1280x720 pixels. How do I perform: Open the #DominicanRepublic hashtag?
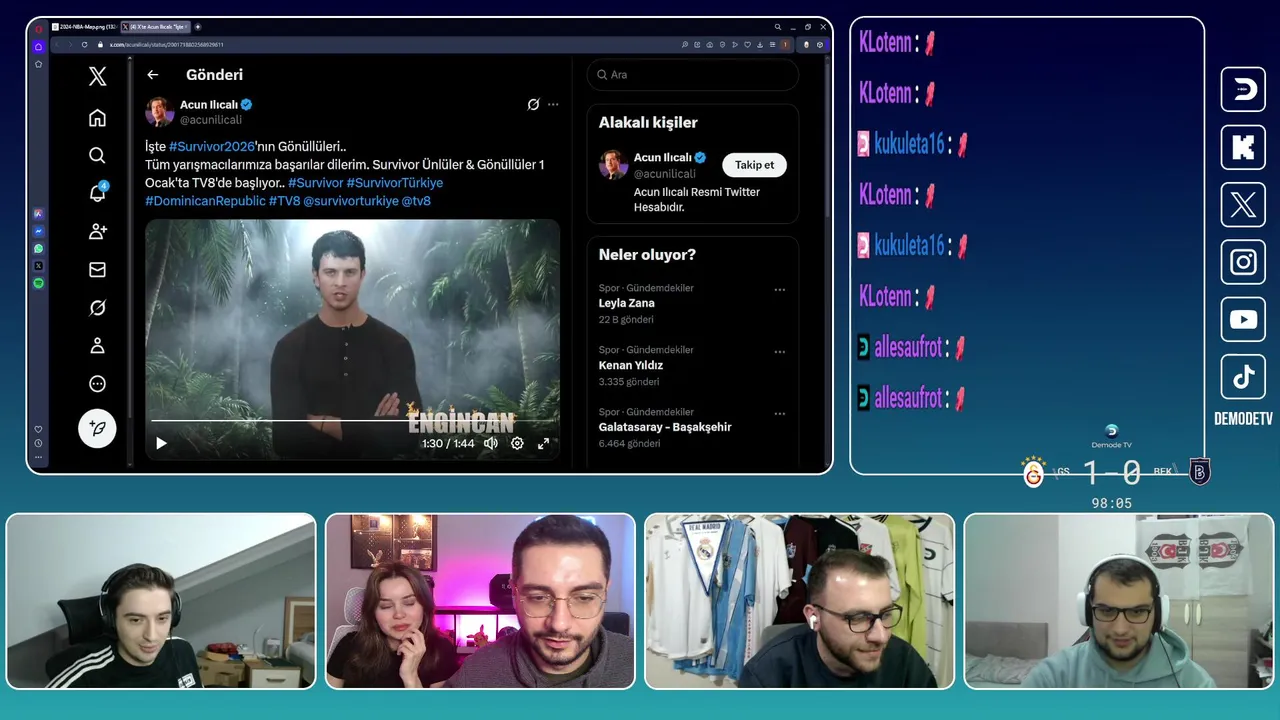(205, 201)
